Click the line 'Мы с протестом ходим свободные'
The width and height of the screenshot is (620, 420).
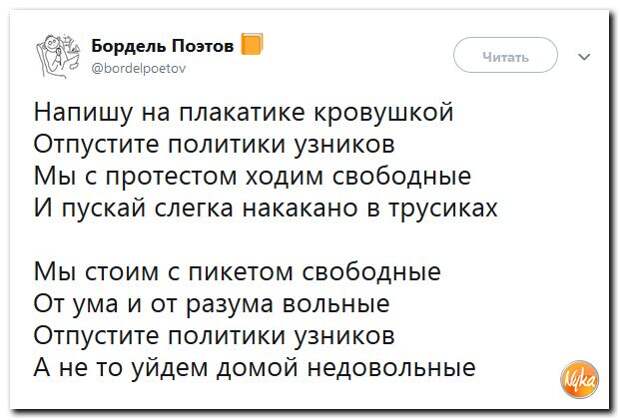tap(252, 176)
